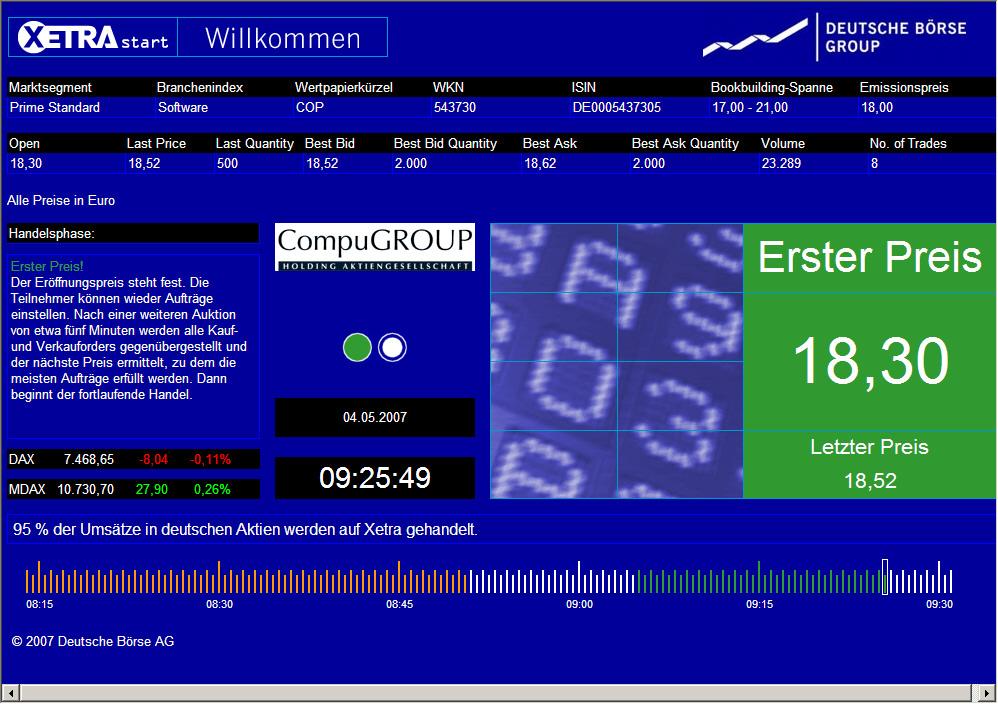Click the Handelsphase label
This screenshot has width=998, height=704.
[x=133, y=232]
